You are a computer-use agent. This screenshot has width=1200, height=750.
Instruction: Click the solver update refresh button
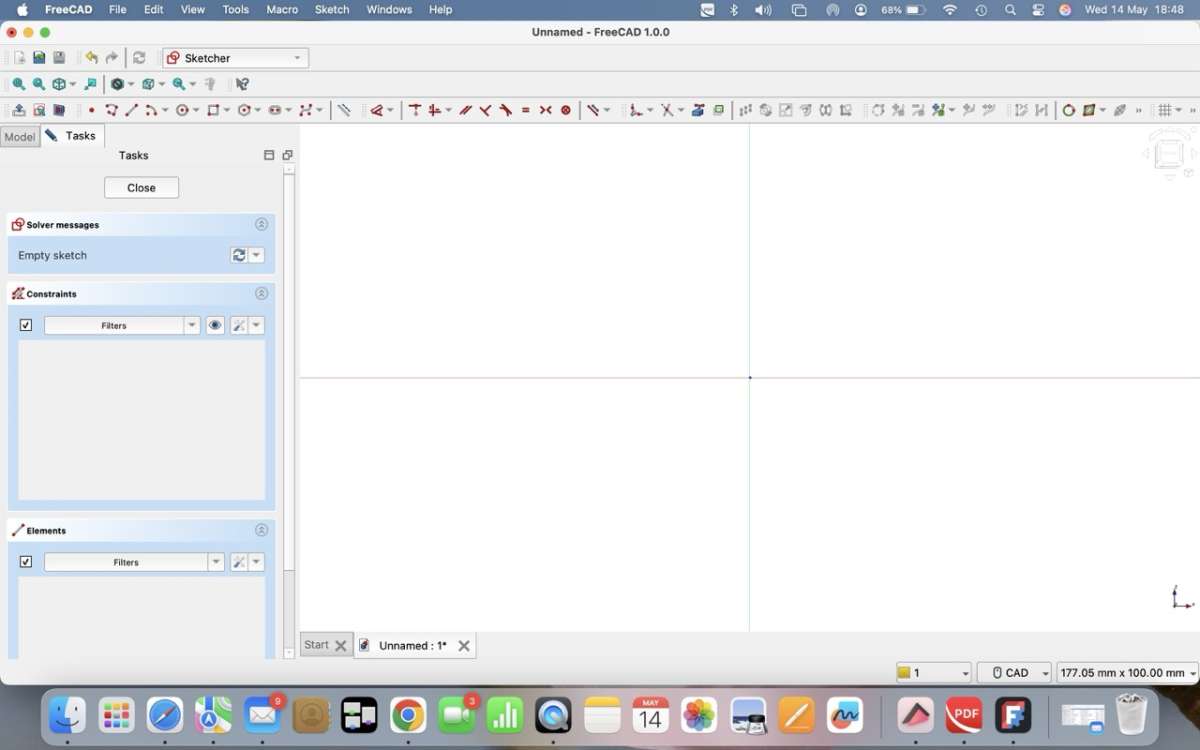pos(239,255)
